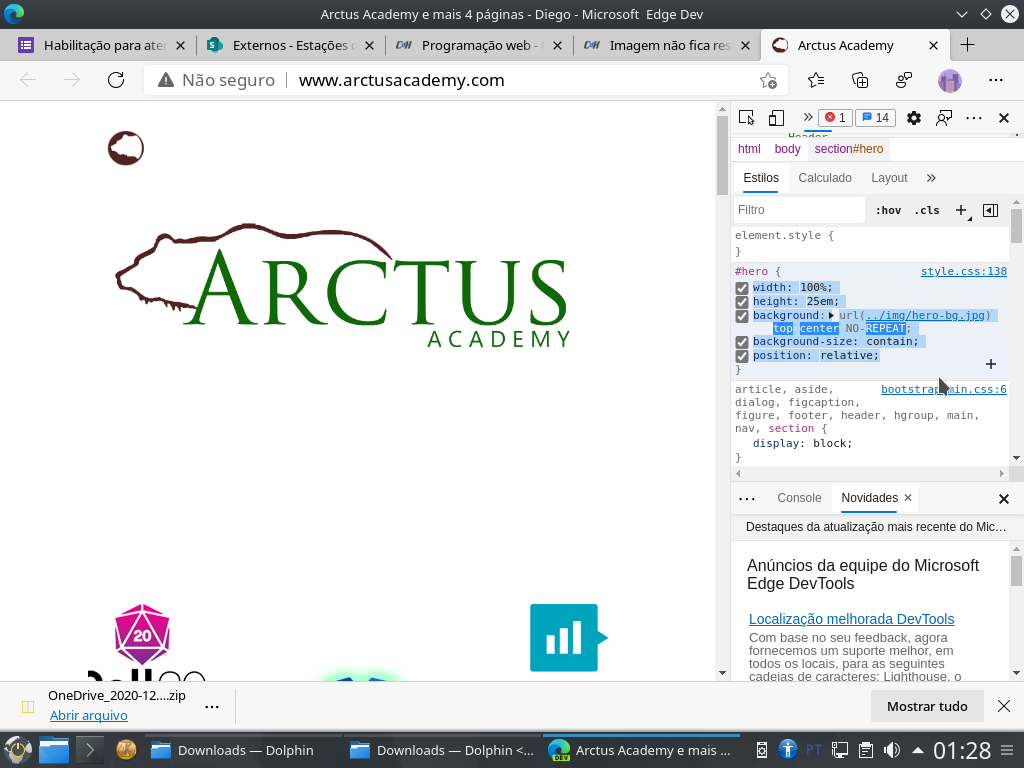Click the Styles pane vertical scrollbar thumb

(1016, 226)
